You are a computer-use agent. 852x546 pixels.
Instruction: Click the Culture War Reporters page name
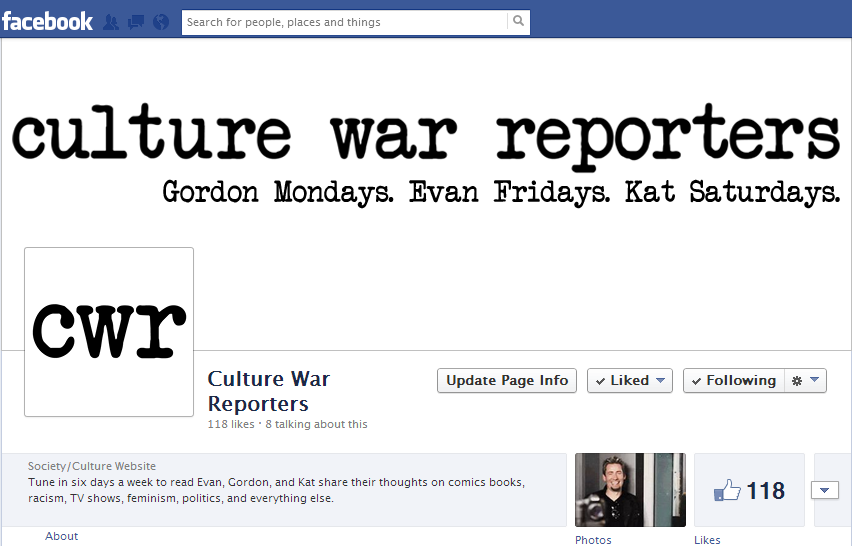click(268, 391)
